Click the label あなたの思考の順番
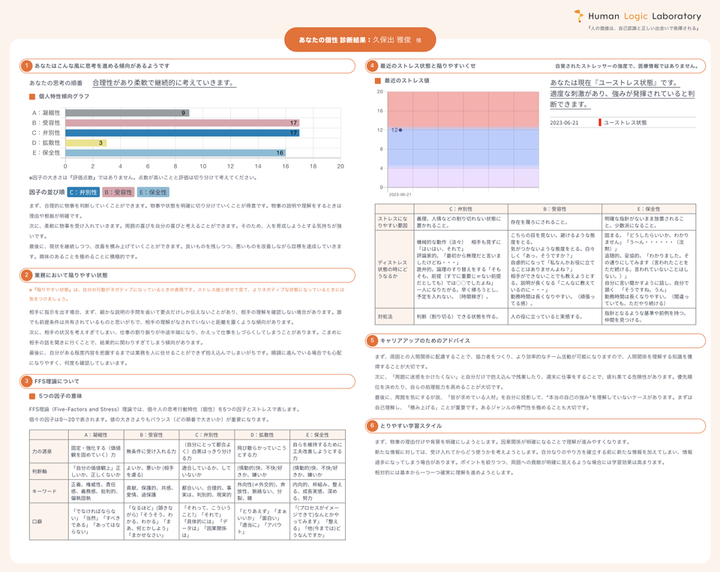This screenshot has height=572, width=720. [56, 83]
